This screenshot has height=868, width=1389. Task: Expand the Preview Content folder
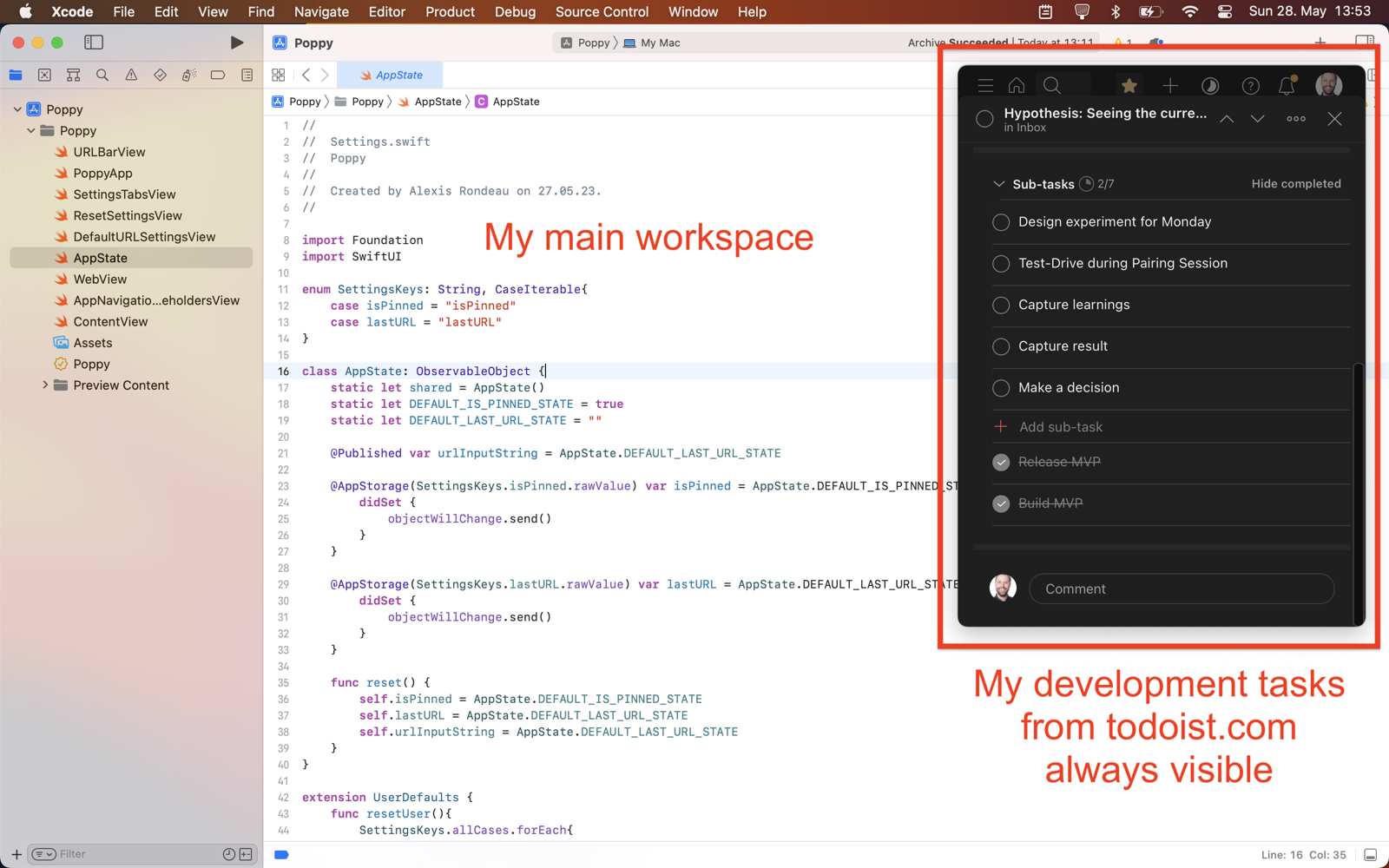click(45, 385)
